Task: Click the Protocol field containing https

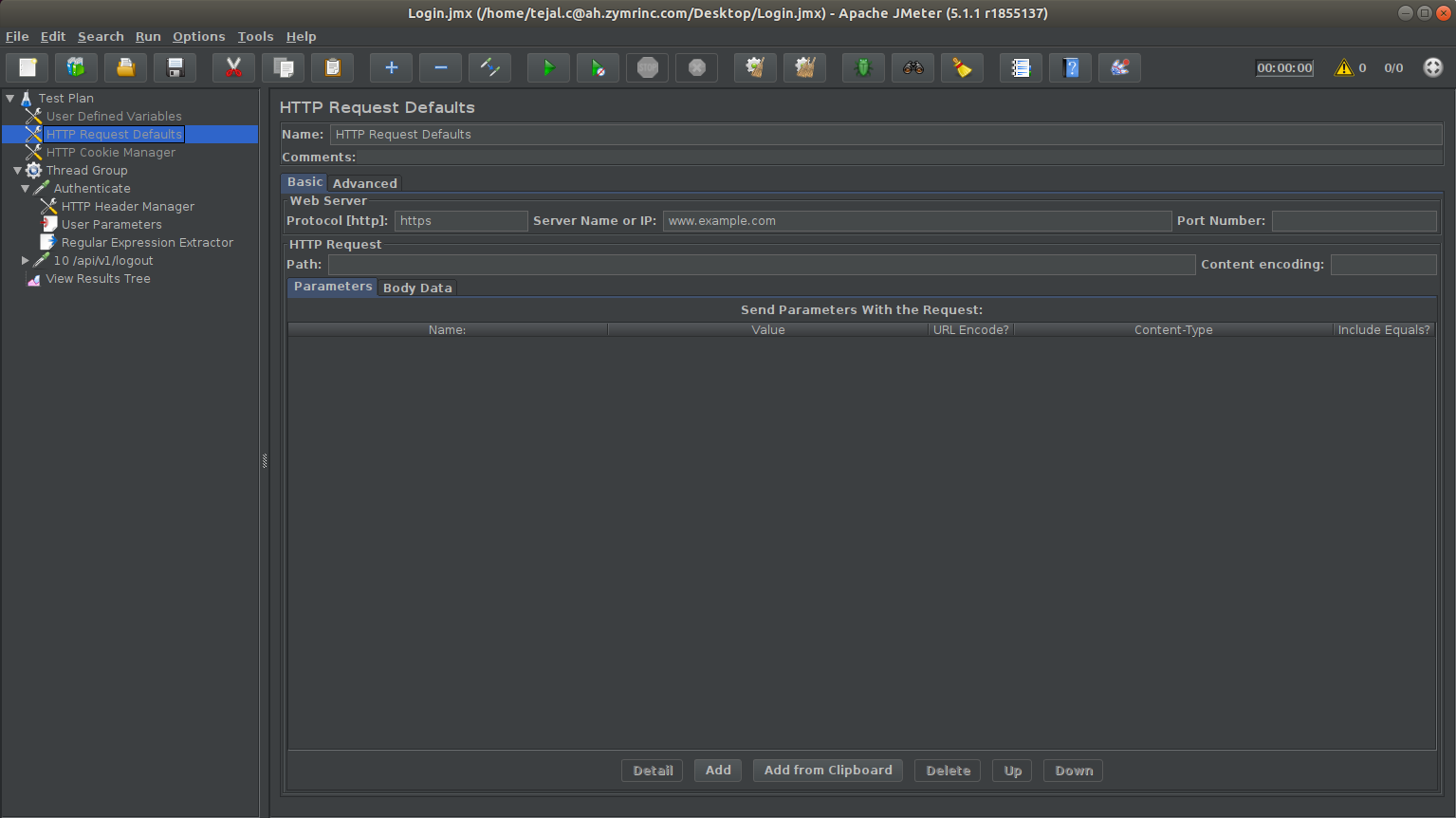Action: coord(461,221)
